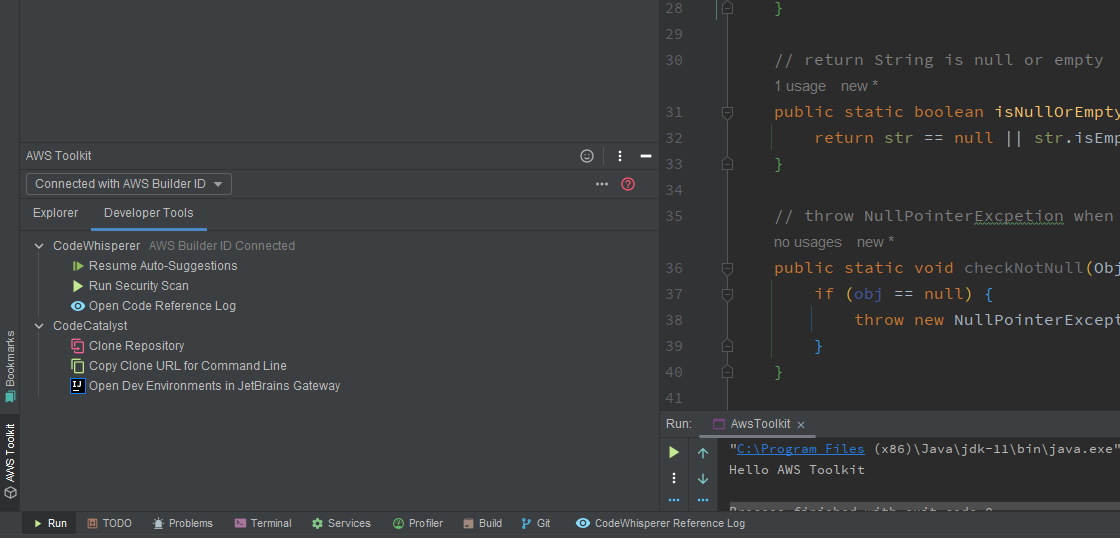1120x538 pixels.
Task: Click CodeWhisperer node label
Action: [x=96, y=246]
